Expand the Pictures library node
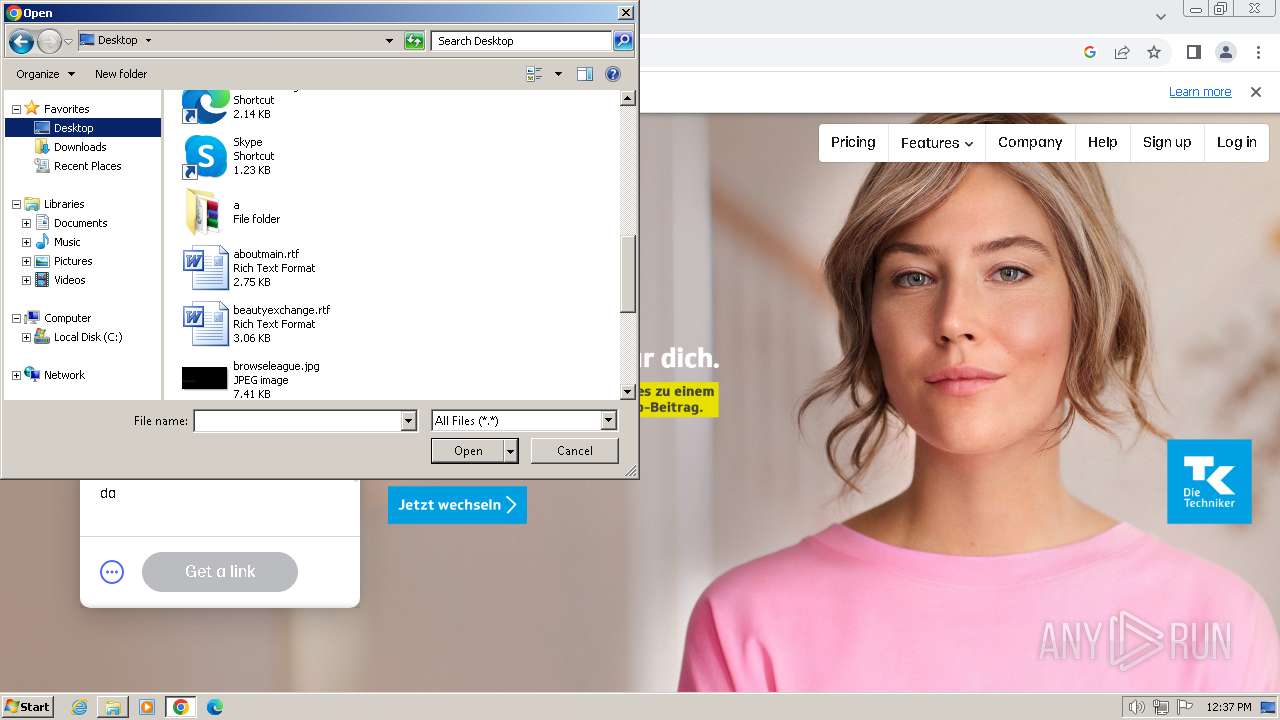1280x720 pixels. point(26,261)
